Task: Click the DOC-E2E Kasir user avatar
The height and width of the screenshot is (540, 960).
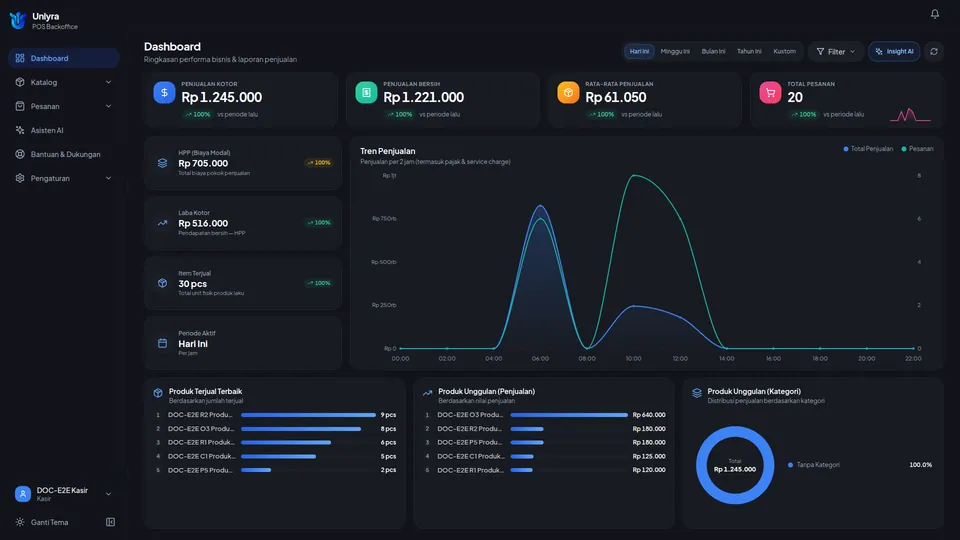Action: pos(23,493)
